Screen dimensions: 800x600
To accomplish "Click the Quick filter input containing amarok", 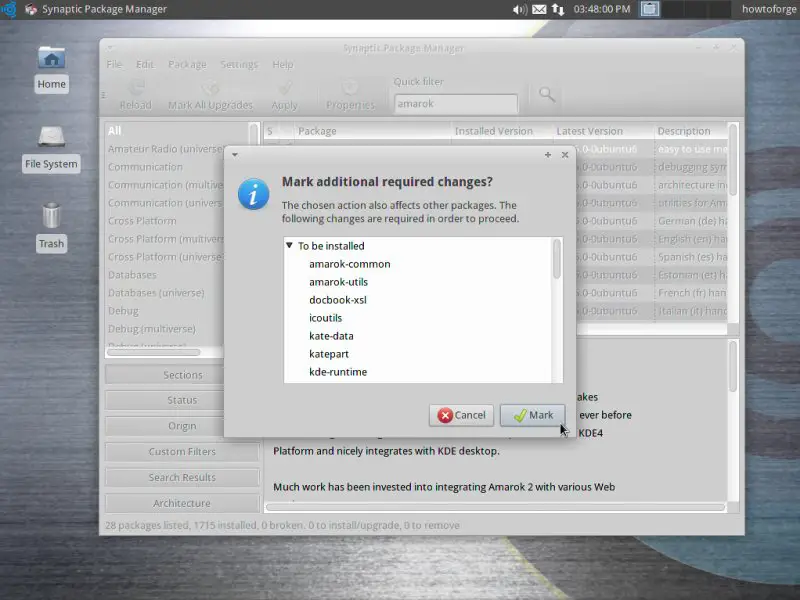I will click(456, 104).
